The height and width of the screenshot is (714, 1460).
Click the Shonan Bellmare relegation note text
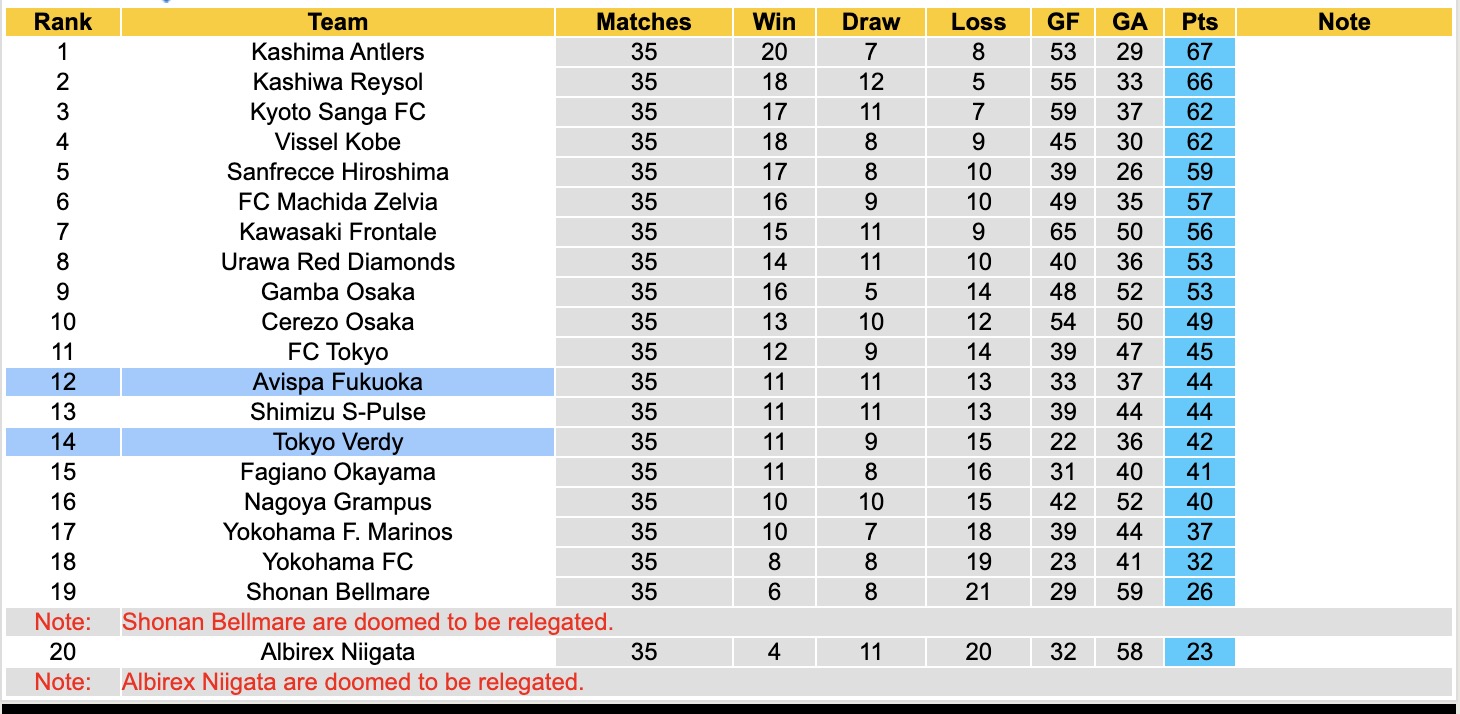point(367,622)
